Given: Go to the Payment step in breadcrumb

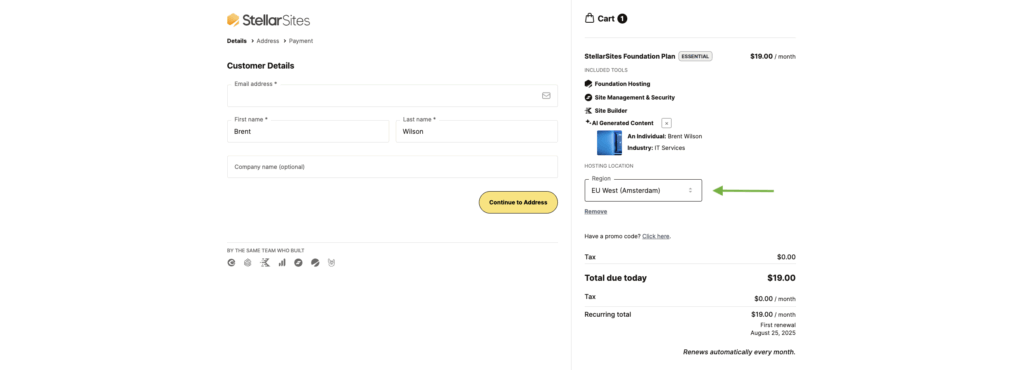Looking at the screenshot, I should 301,41.
